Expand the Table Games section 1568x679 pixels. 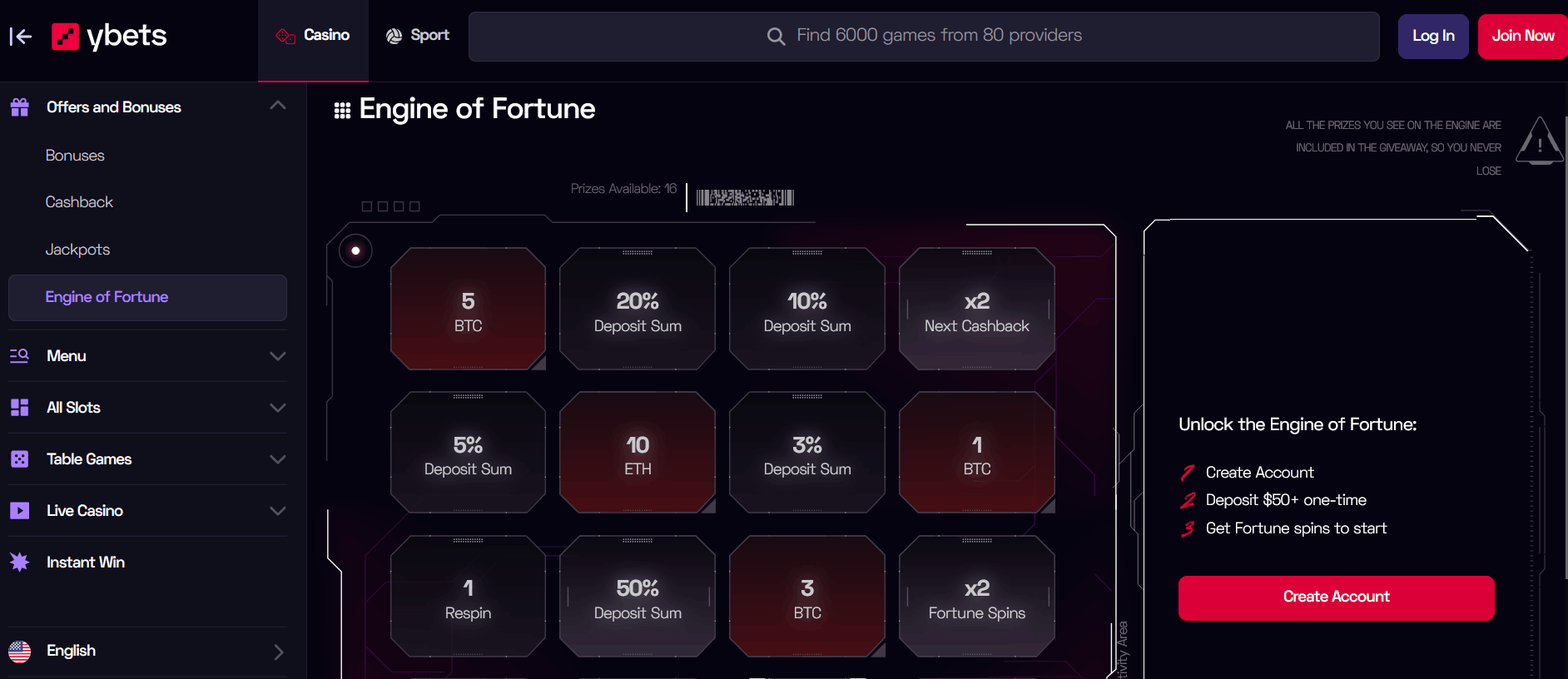click(x=278, y=459)
